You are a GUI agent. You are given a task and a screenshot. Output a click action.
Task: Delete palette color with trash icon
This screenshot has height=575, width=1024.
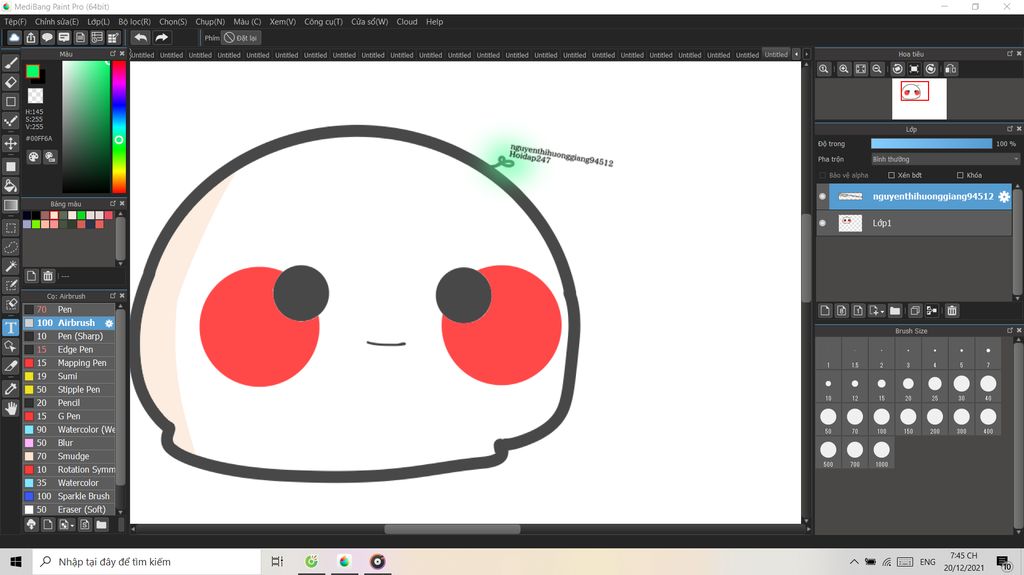(x=48, y=276)
